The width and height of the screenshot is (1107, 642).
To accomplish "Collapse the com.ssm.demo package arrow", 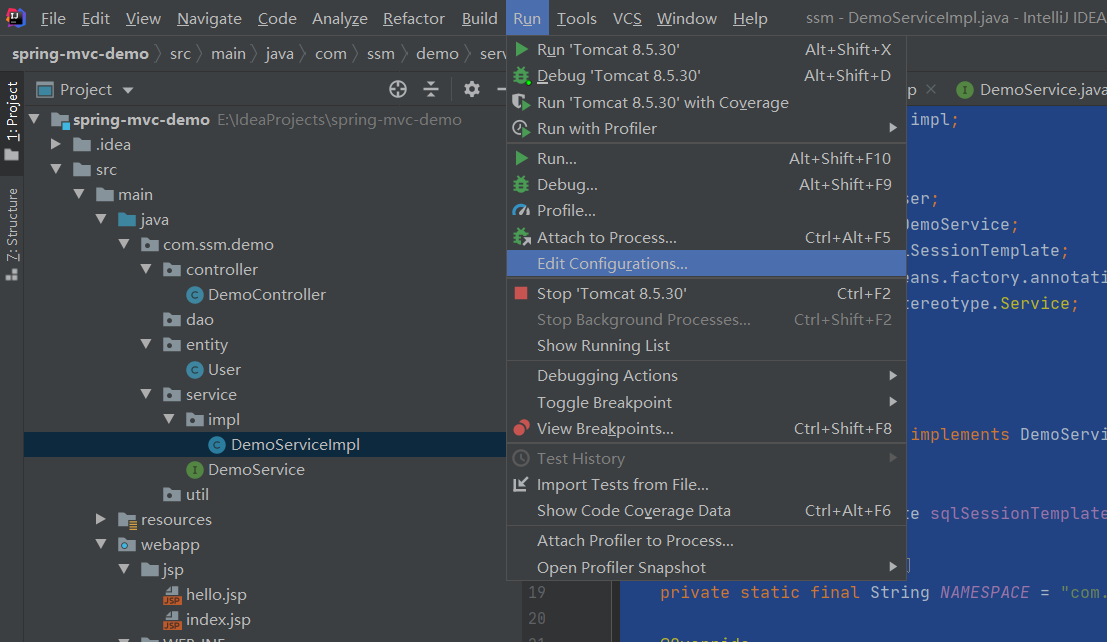I will pos(124,244).
